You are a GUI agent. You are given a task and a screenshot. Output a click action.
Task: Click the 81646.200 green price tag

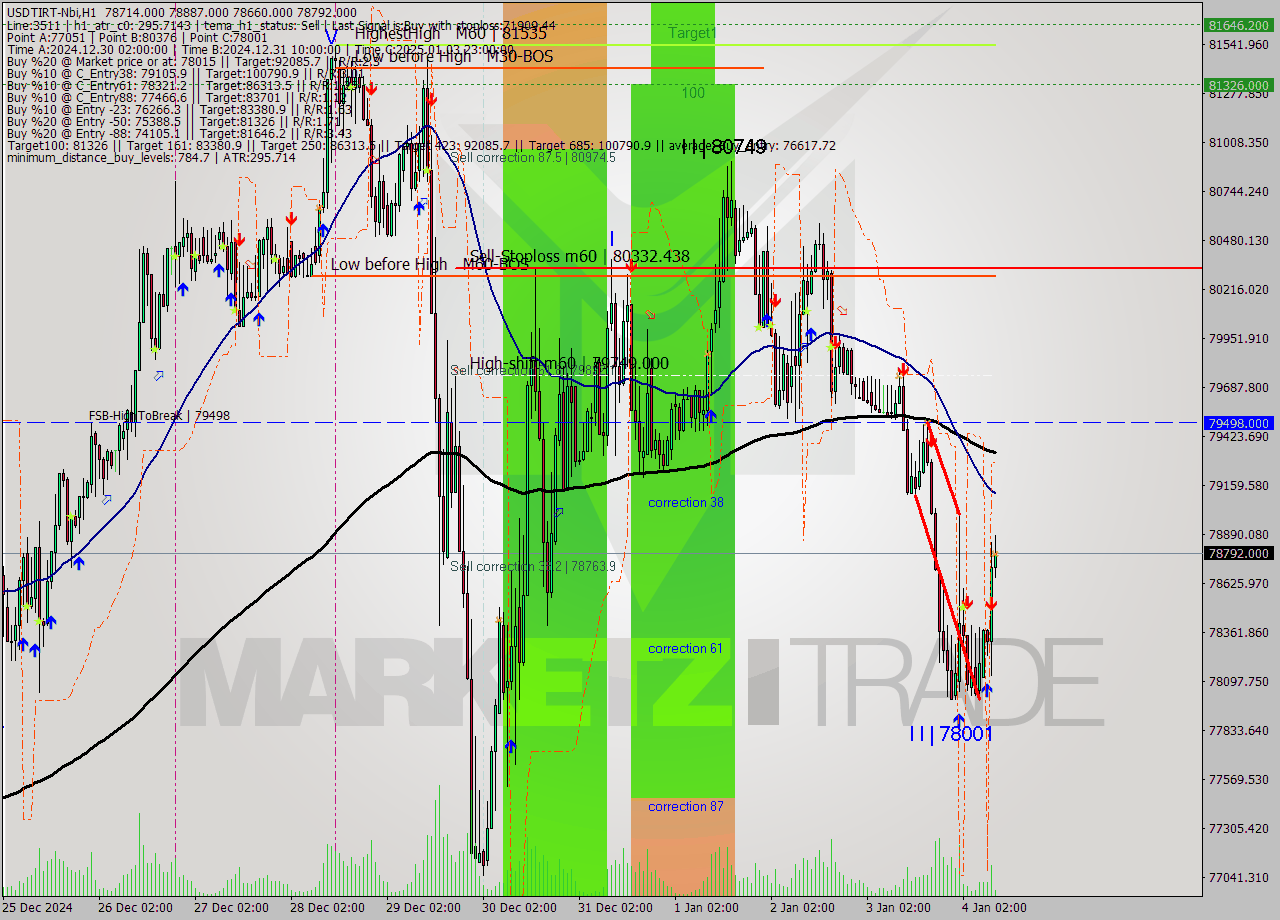coord(1239,24)
